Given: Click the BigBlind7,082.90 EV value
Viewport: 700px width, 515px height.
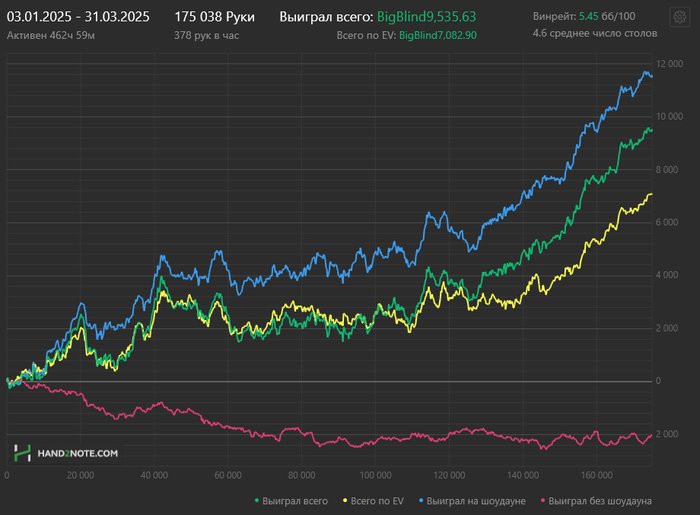Looking at the screenshot, I should pos(437,35).
